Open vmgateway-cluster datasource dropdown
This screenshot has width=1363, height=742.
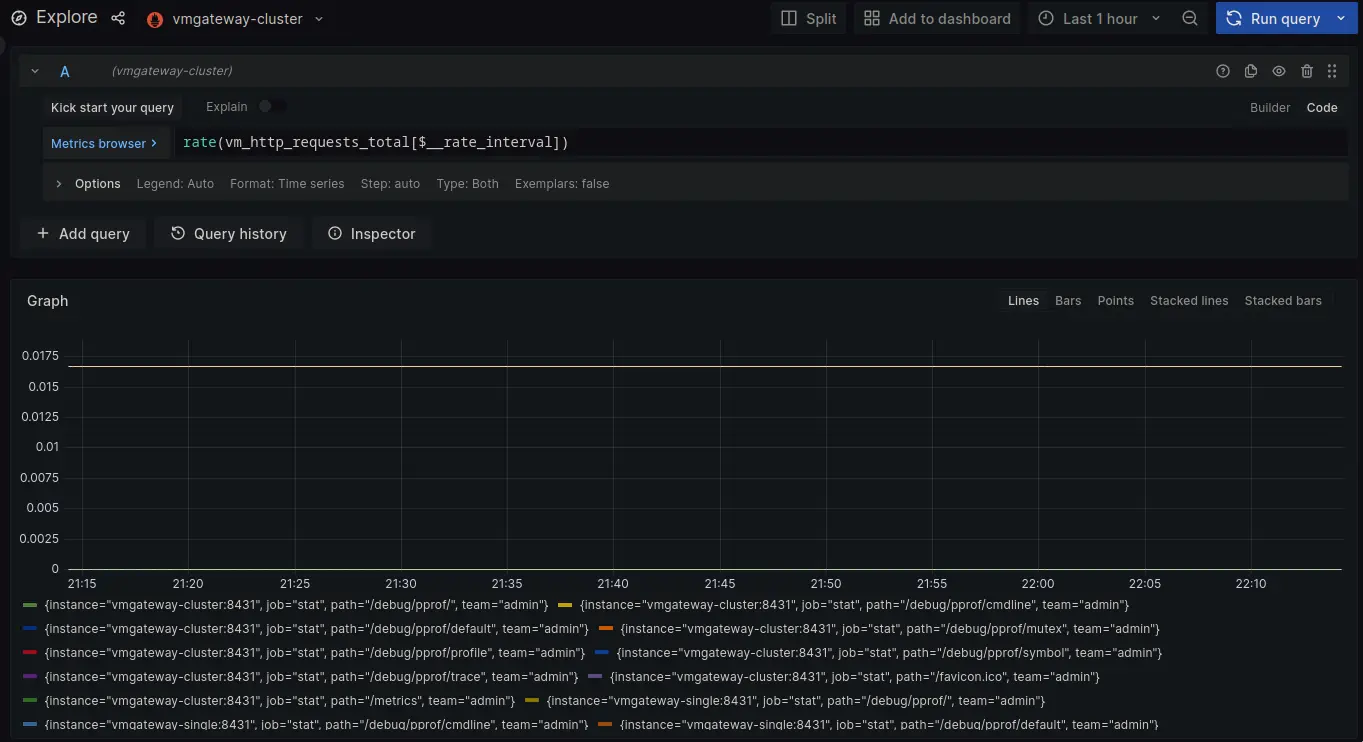pos(236,19)
